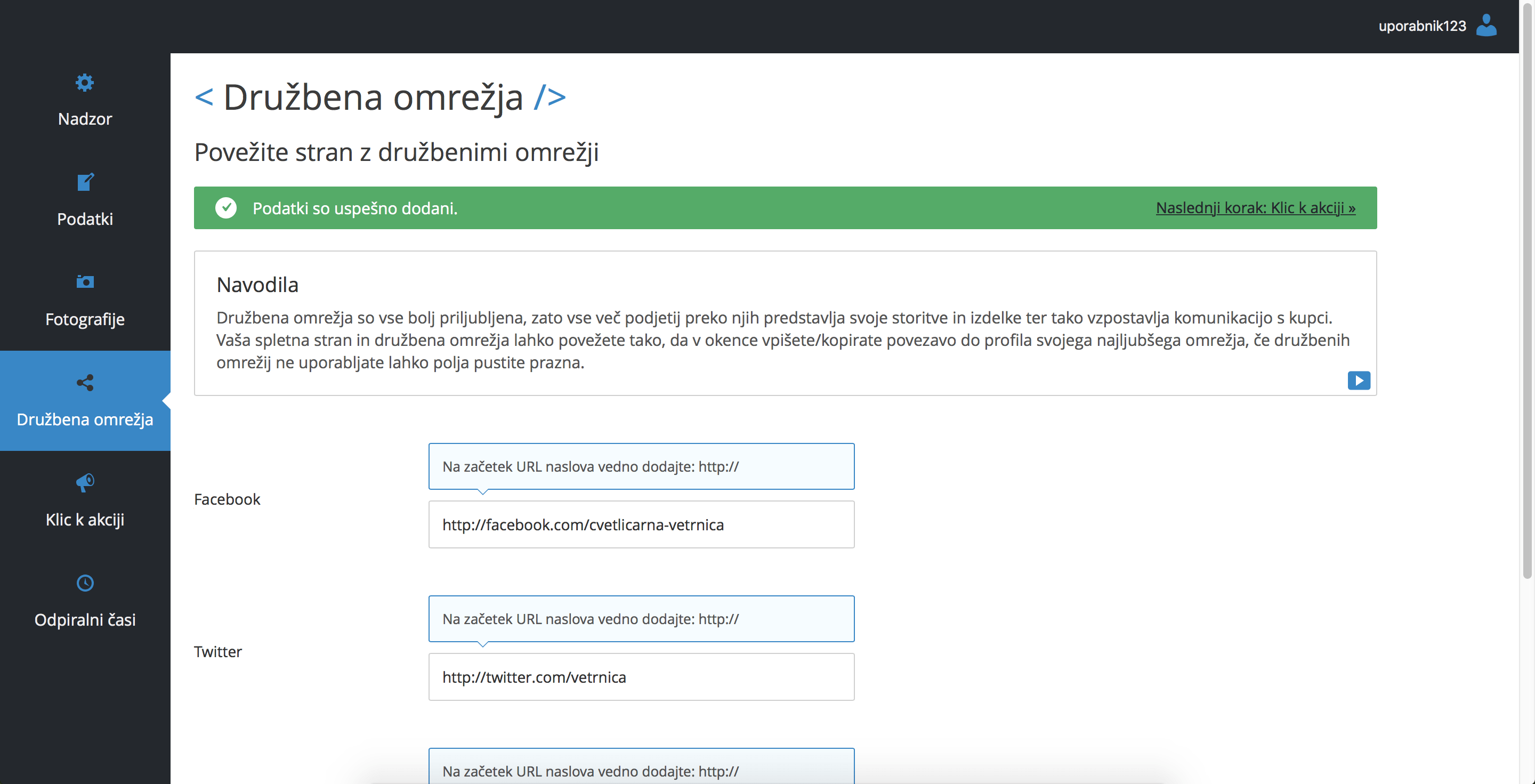Click the Navodila heading

coord(257,285)
